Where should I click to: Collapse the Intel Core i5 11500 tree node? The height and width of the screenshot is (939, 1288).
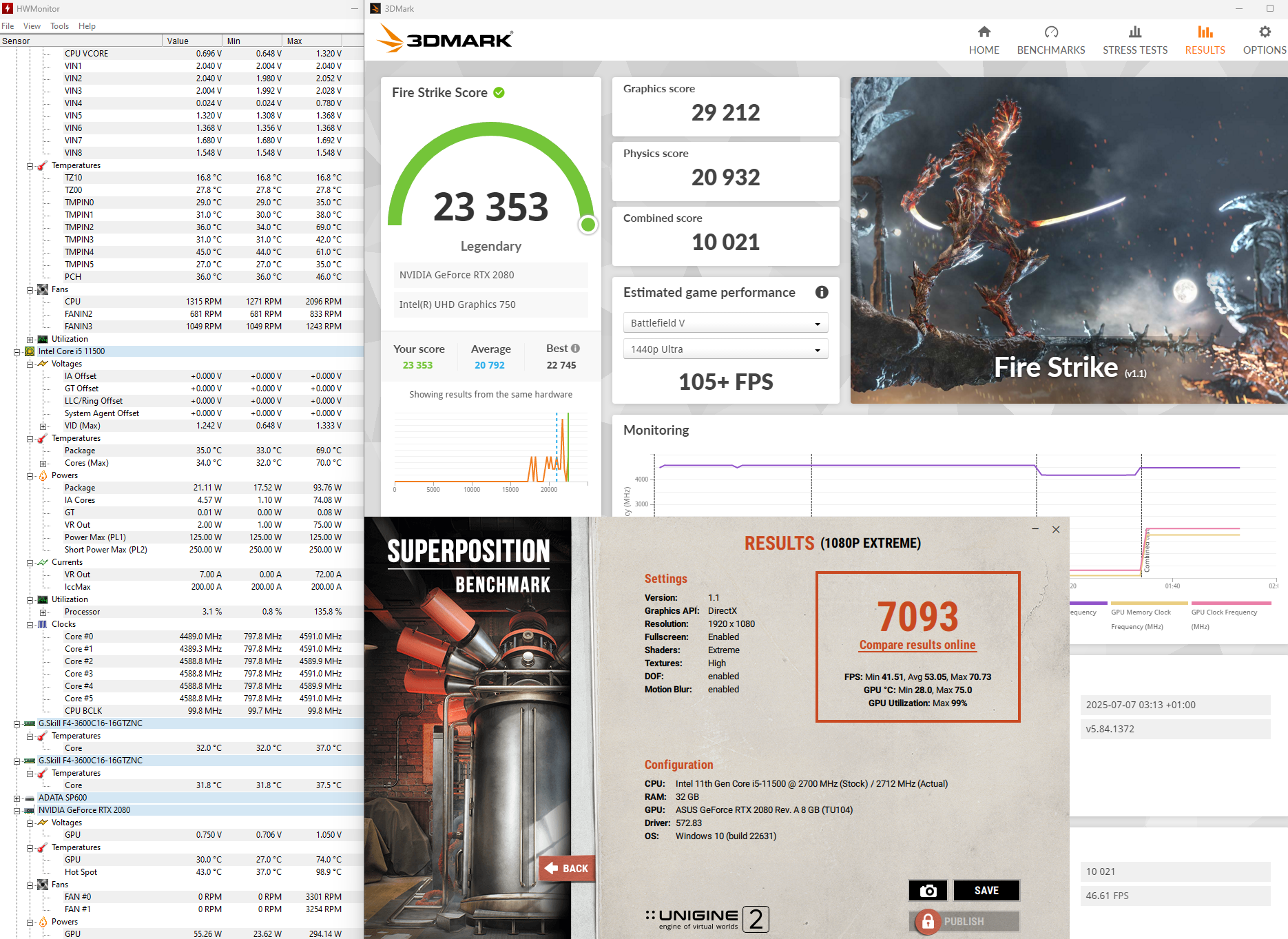17,351
